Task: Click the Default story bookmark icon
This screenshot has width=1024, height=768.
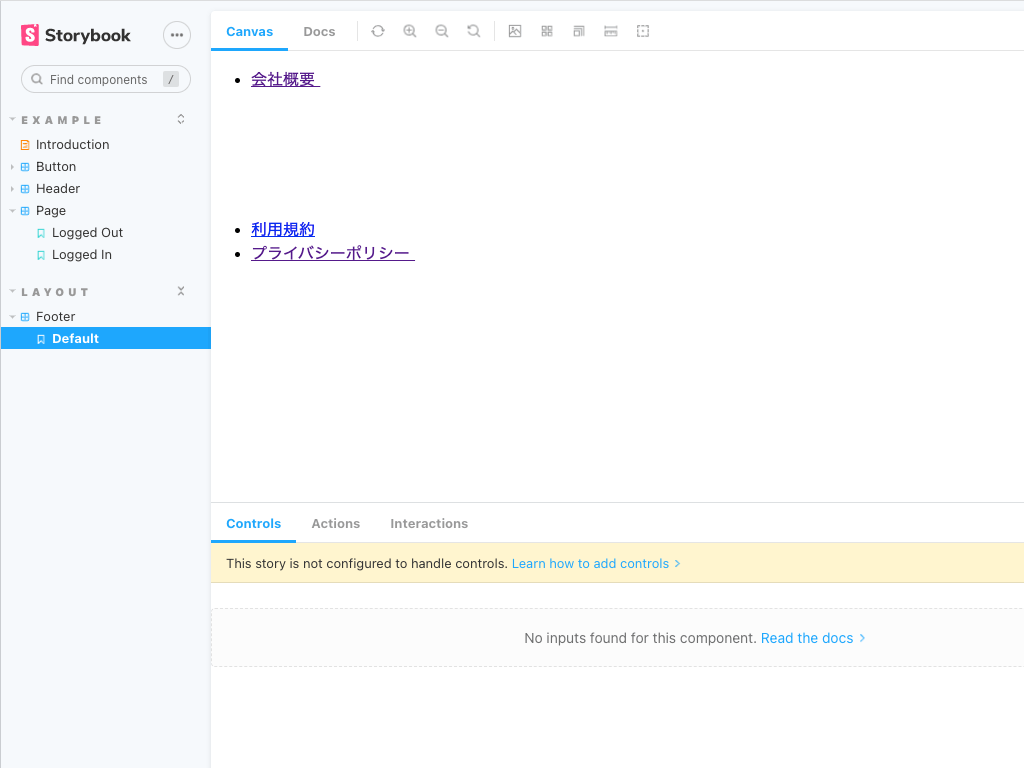Action: point(41,339)
